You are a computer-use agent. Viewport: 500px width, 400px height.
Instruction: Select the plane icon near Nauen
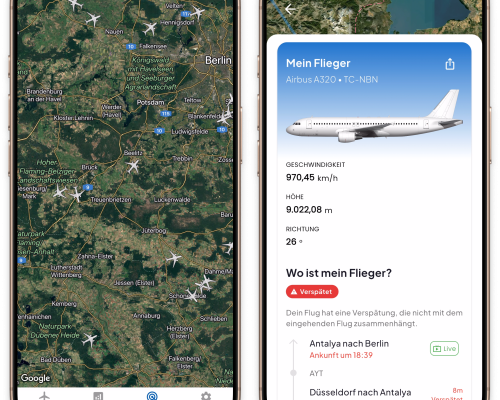point(93,19)
